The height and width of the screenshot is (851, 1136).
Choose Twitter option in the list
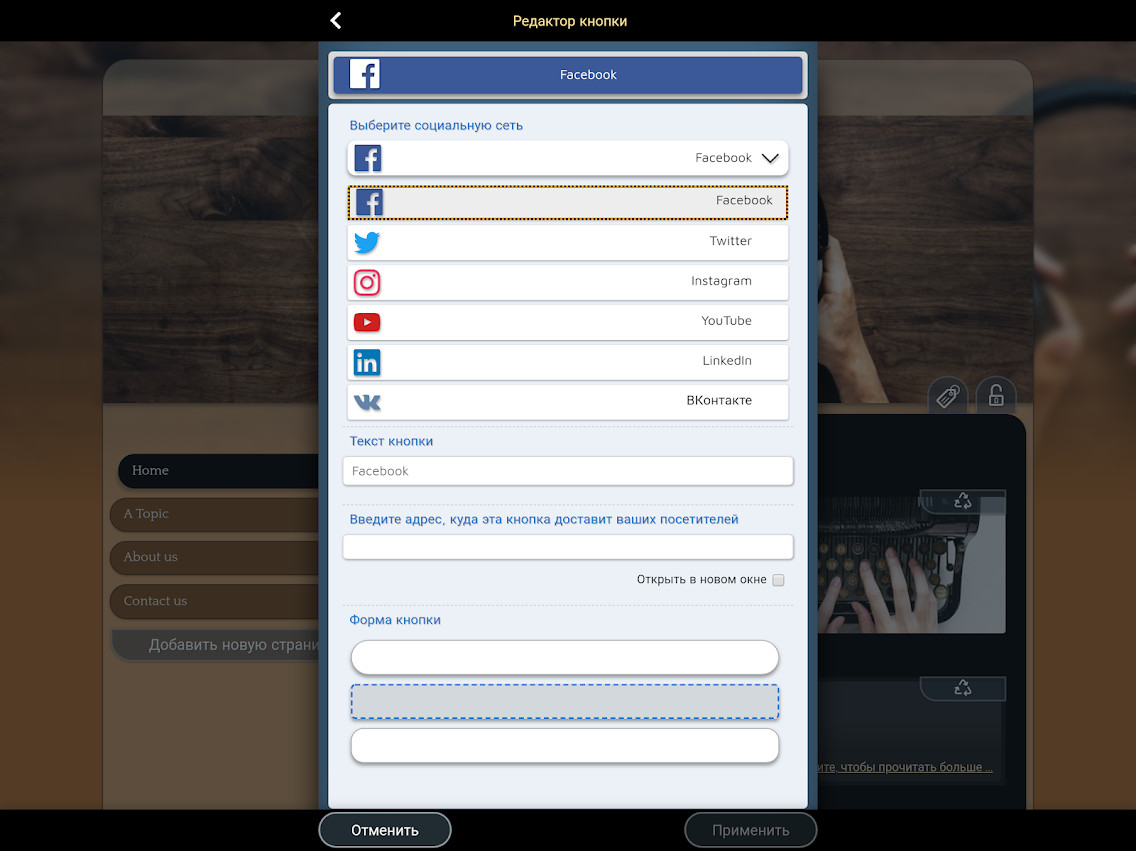(568, 242)
